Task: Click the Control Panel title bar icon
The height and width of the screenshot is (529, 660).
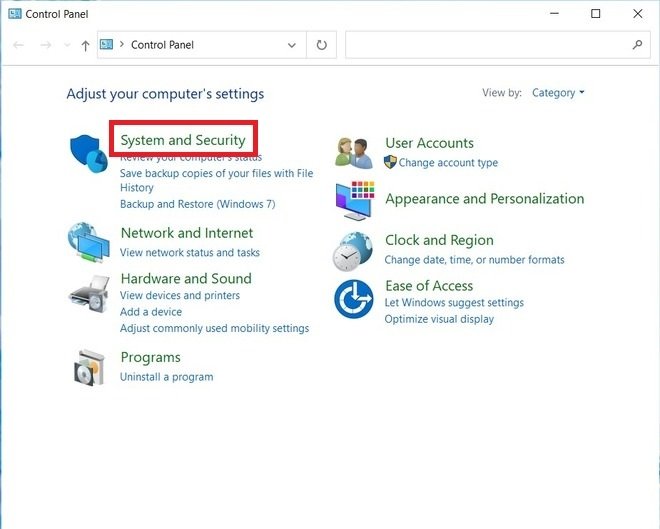Action: coord(15,14)
